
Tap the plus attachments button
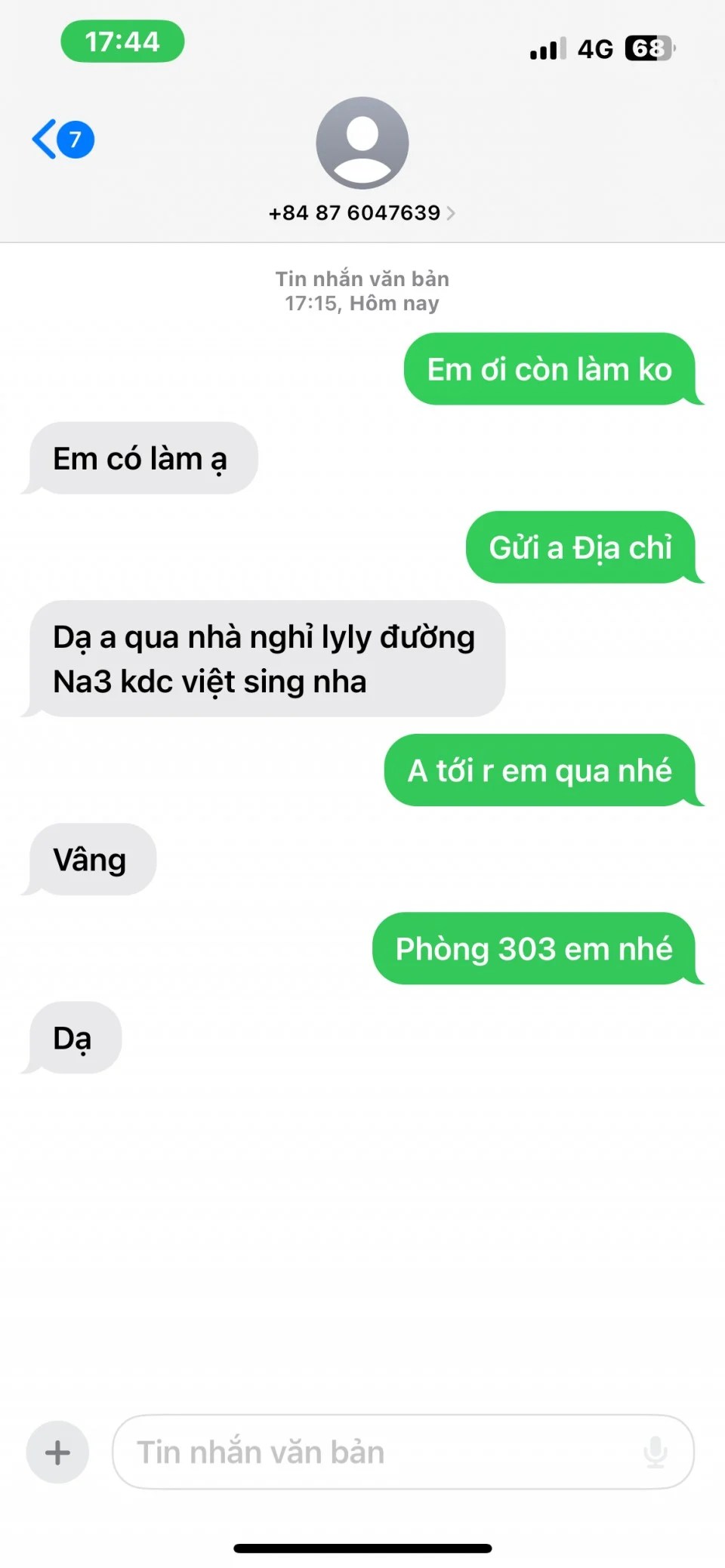(57, 1452)
